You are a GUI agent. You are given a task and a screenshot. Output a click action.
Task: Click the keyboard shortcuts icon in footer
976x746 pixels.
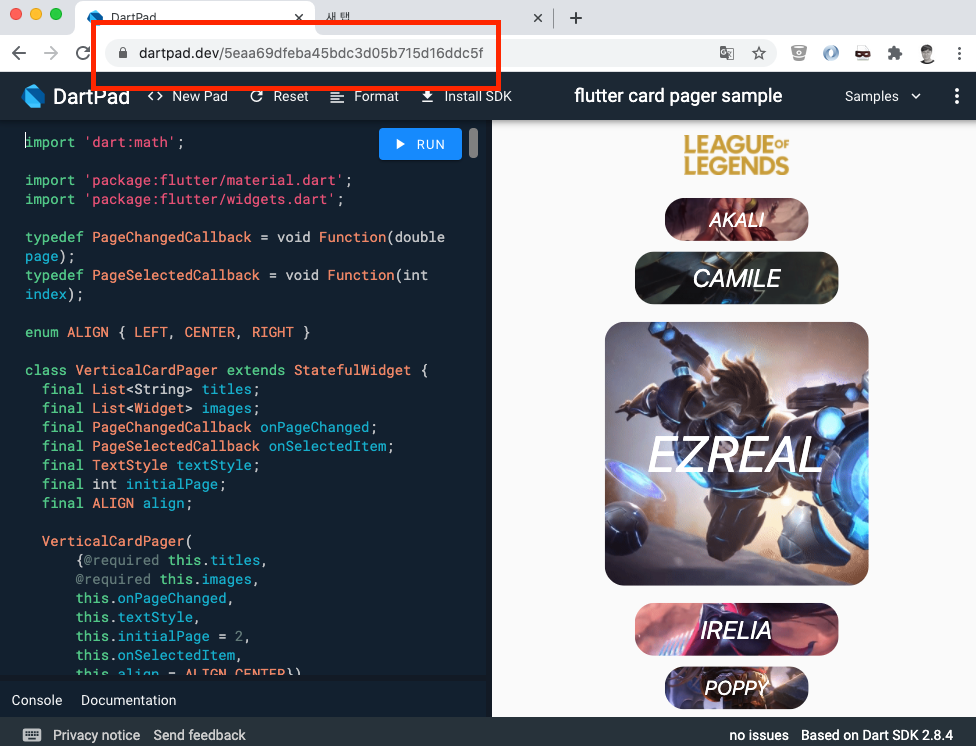coord(32,735)
